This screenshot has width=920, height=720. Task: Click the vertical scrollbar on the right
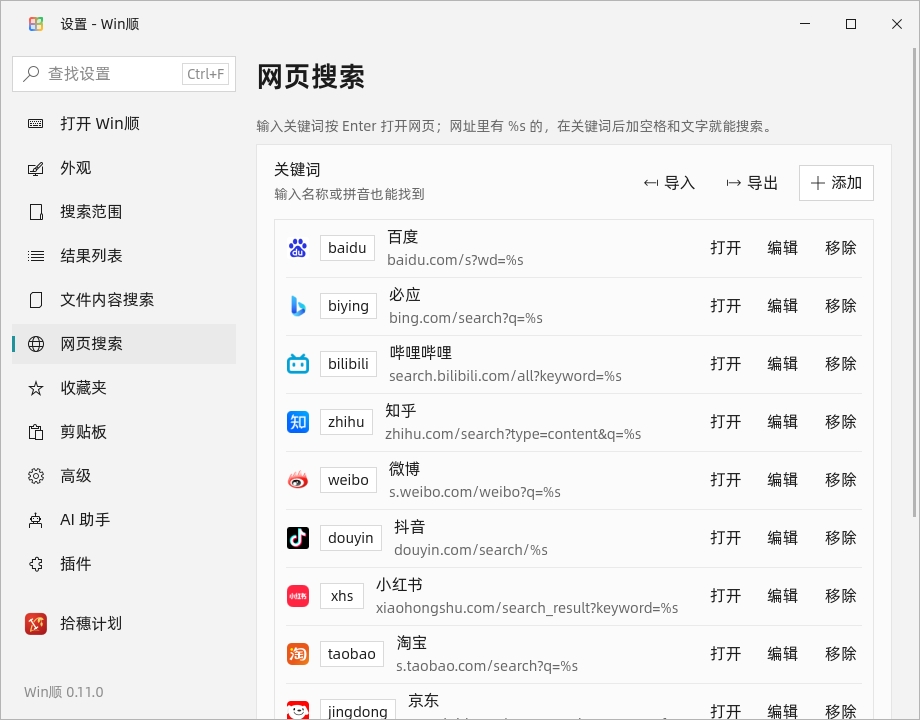(914, 282)
